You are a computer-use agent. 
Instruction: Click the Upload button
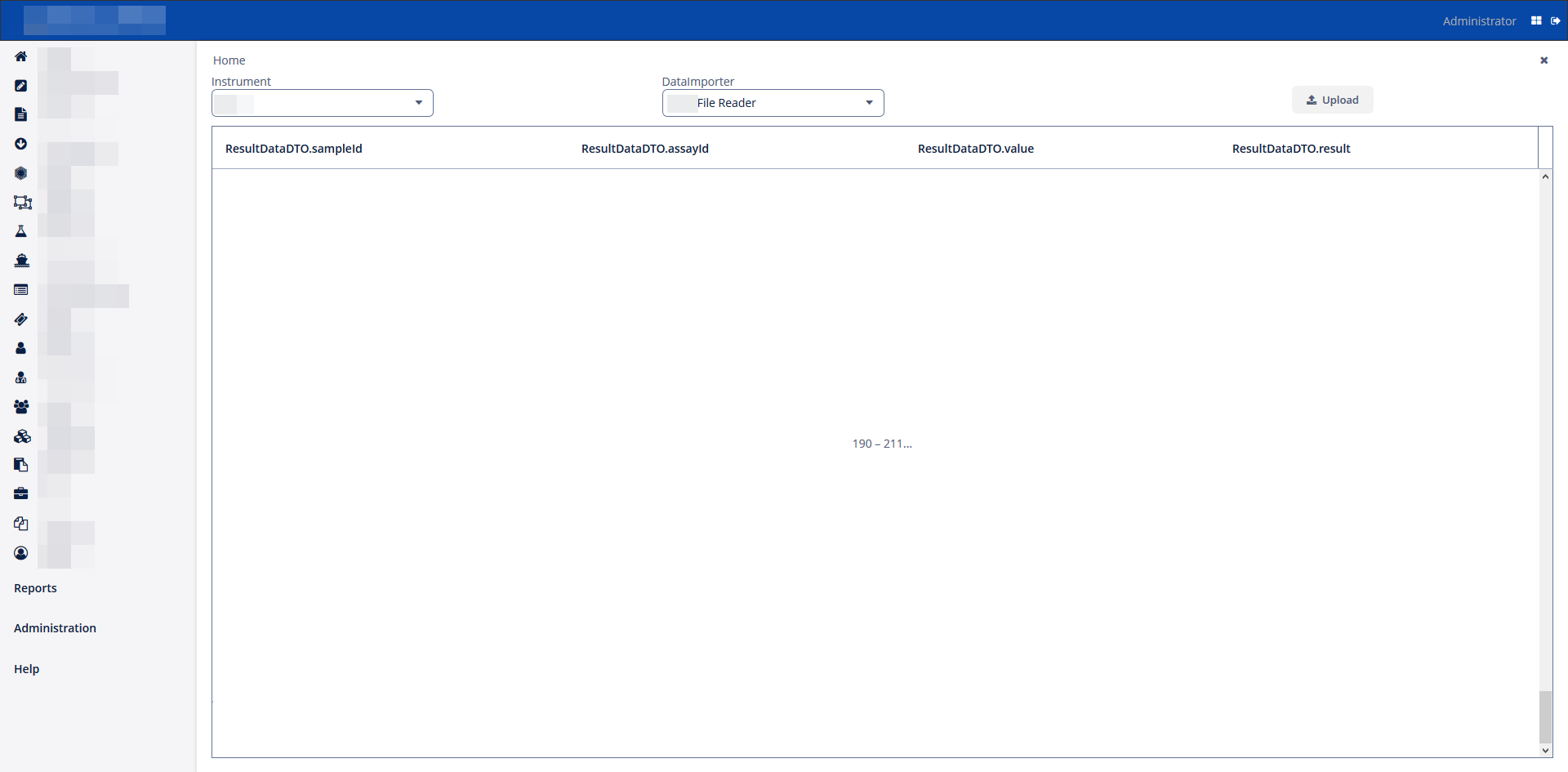[x=1333, y=100]
